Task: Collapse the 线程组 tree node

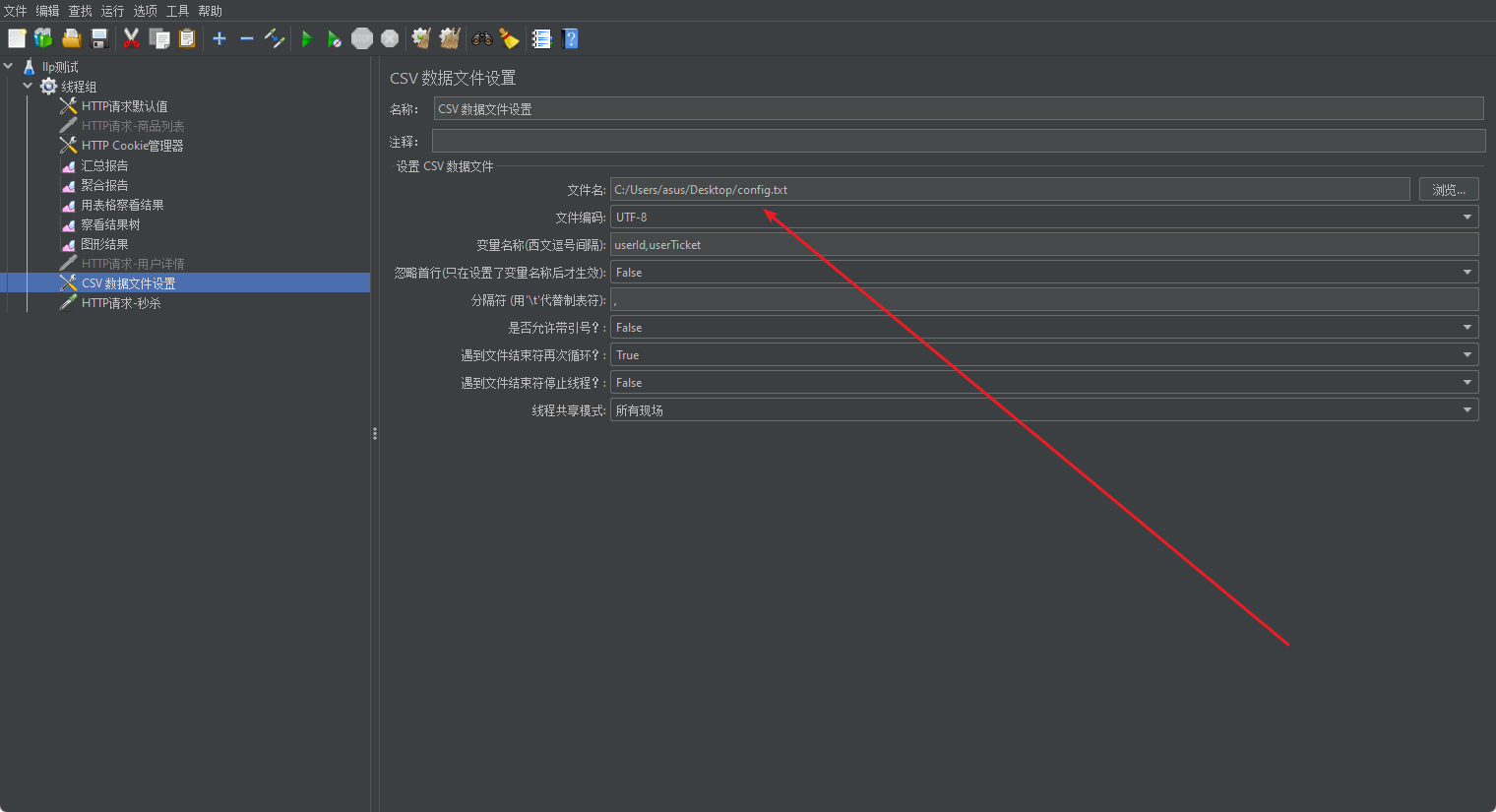Action: coord(28,87)
